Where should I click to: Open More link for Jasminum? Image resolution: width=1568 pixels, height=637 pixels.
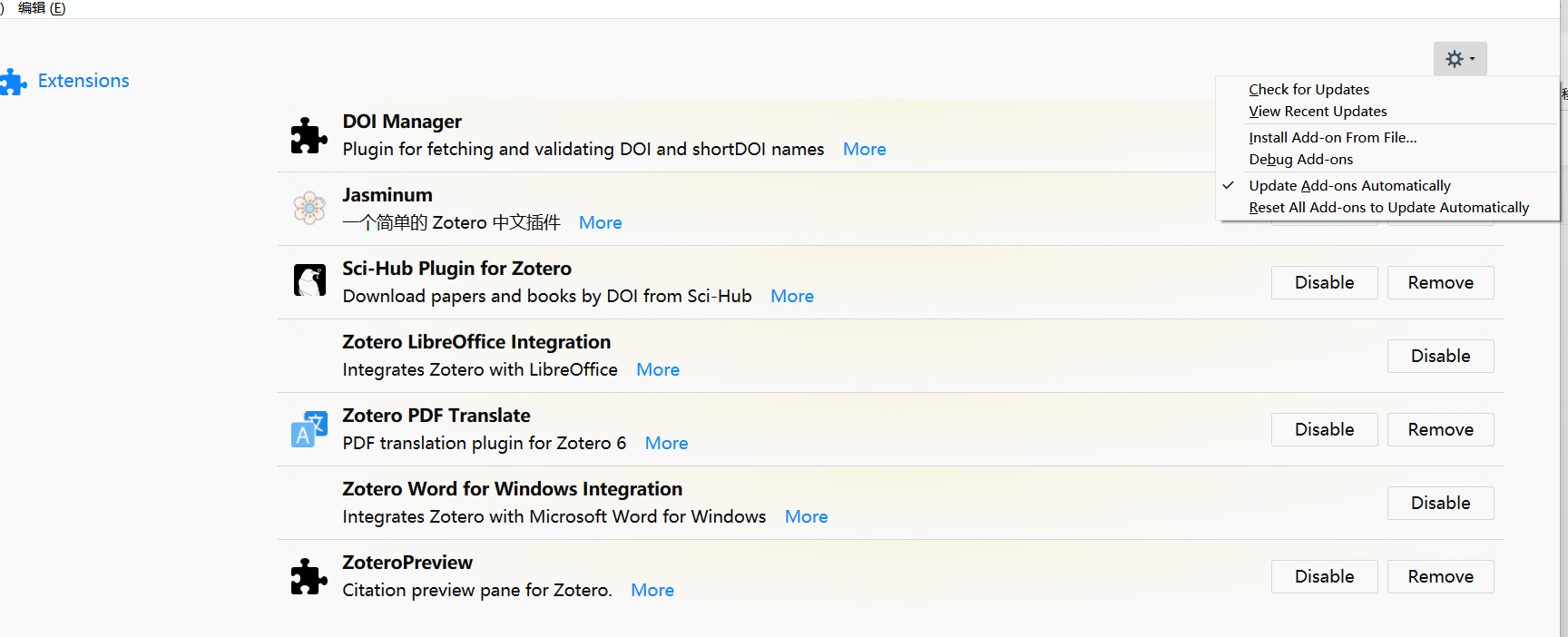601,222
